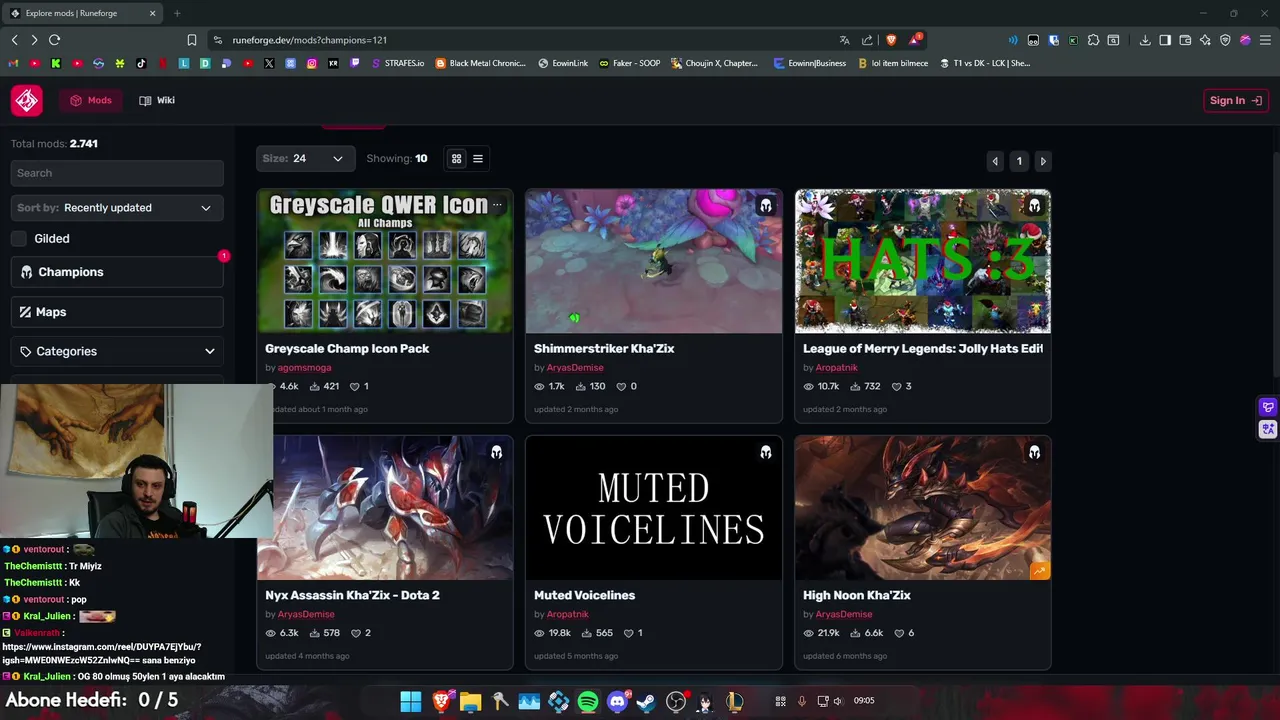
Task: Close the Explore mods tab
Action: pyautogui.click(x=153, y=13)
